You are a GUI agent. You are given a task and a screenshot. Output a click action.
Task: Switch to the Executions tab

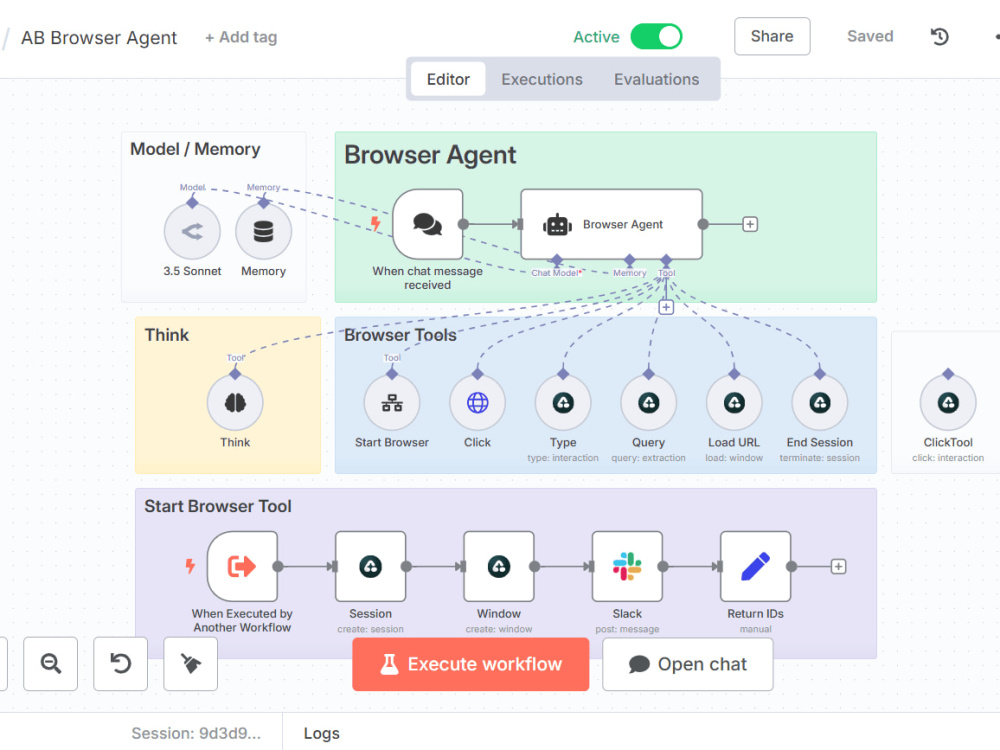(541, 79)
